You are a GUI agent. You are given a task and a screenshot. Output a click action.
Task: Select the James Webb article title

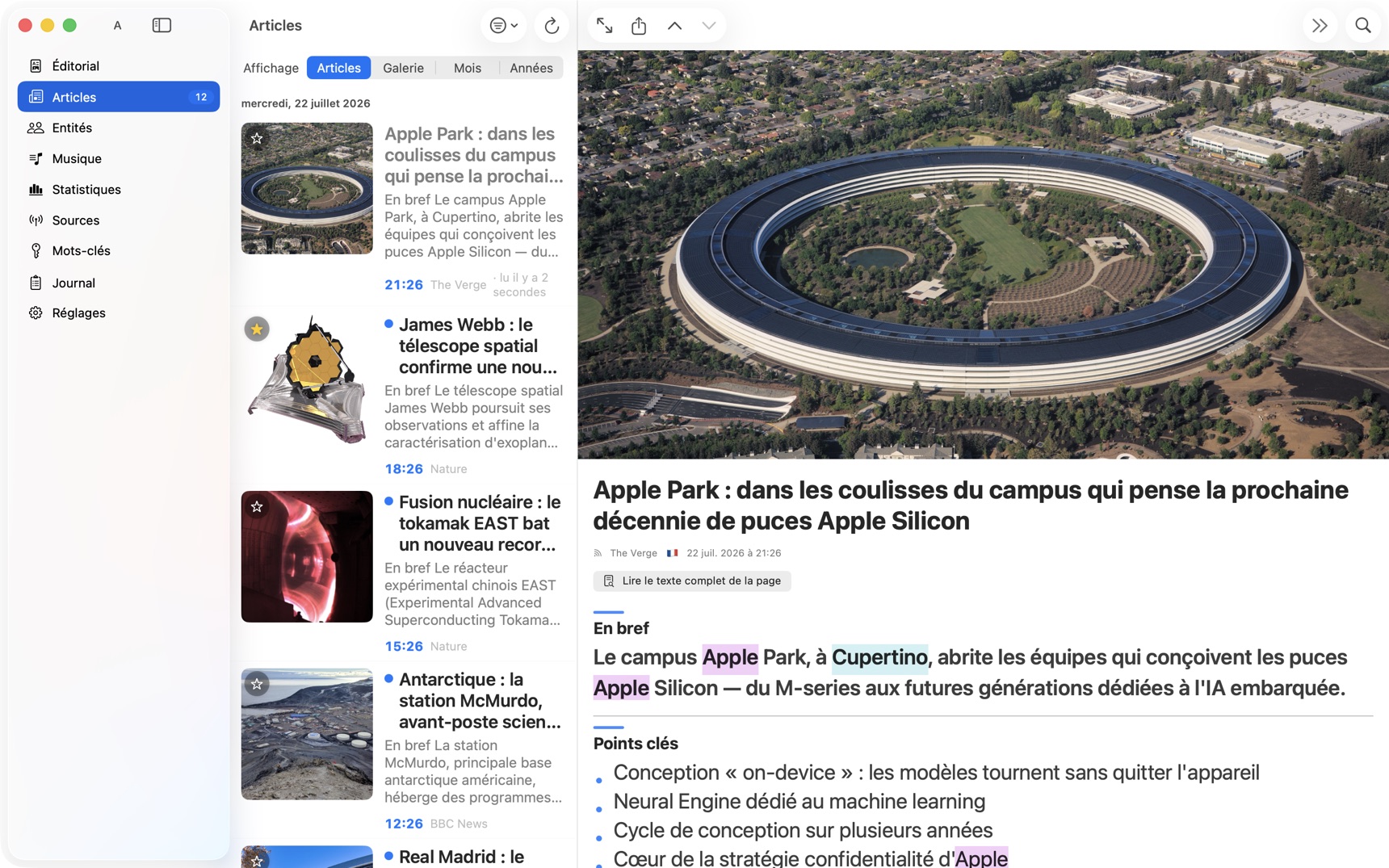479,346
